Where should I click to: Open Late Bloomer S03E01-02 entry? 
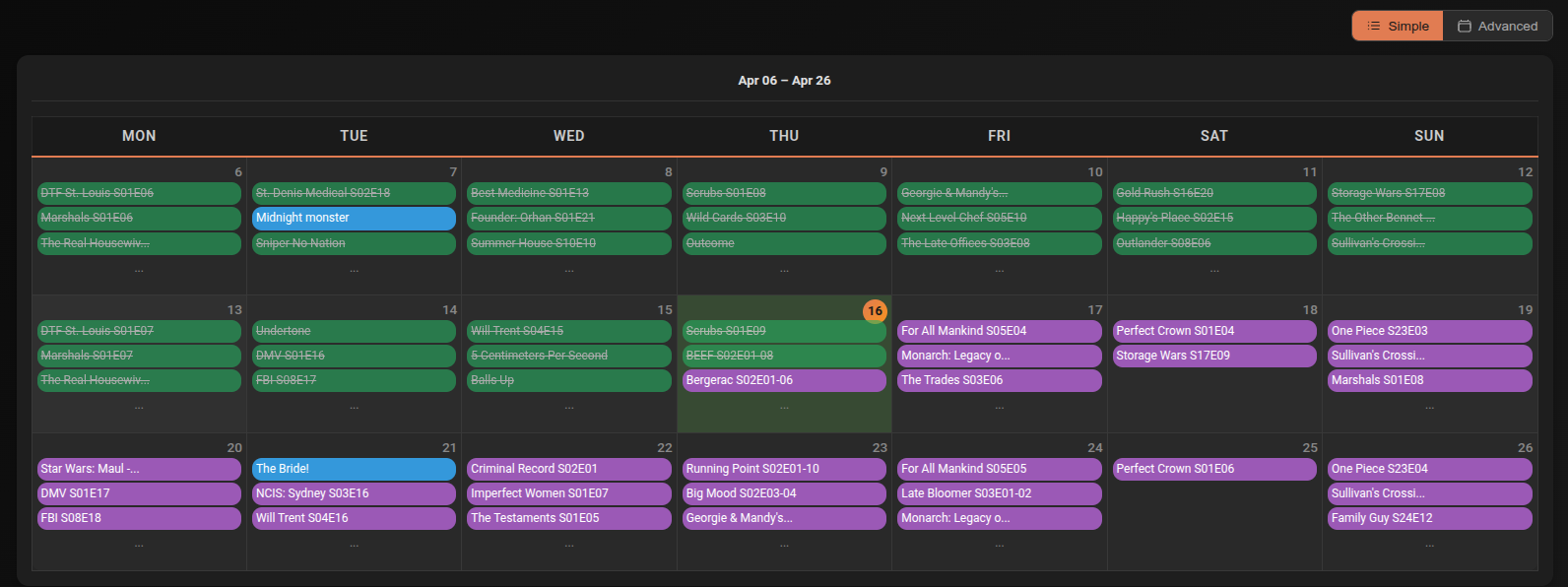pyautogui.click(x=999, y=493)
